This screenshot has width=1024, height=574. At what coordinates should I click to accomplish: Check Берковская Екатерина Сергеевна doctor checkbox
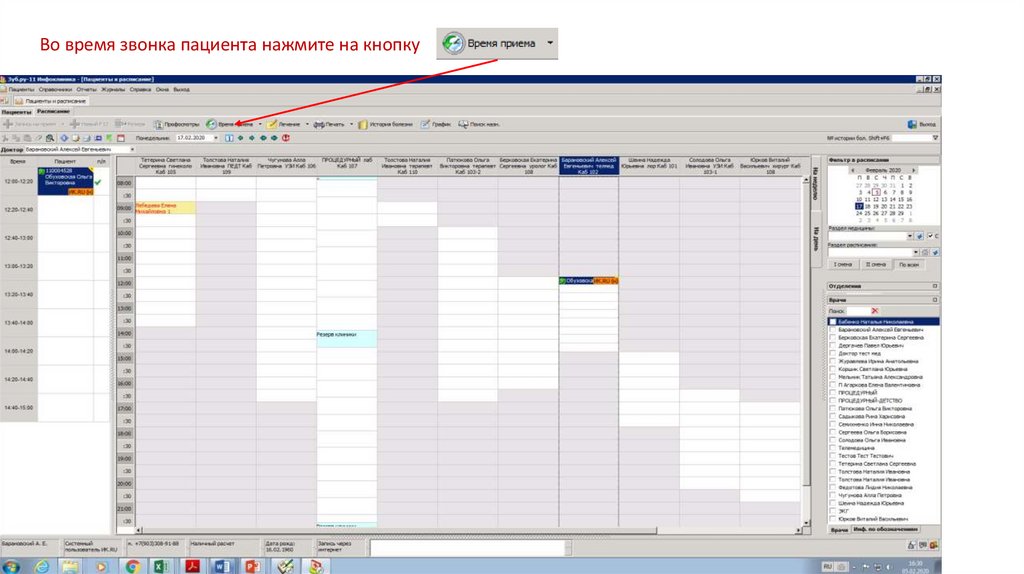coord(833,338)
